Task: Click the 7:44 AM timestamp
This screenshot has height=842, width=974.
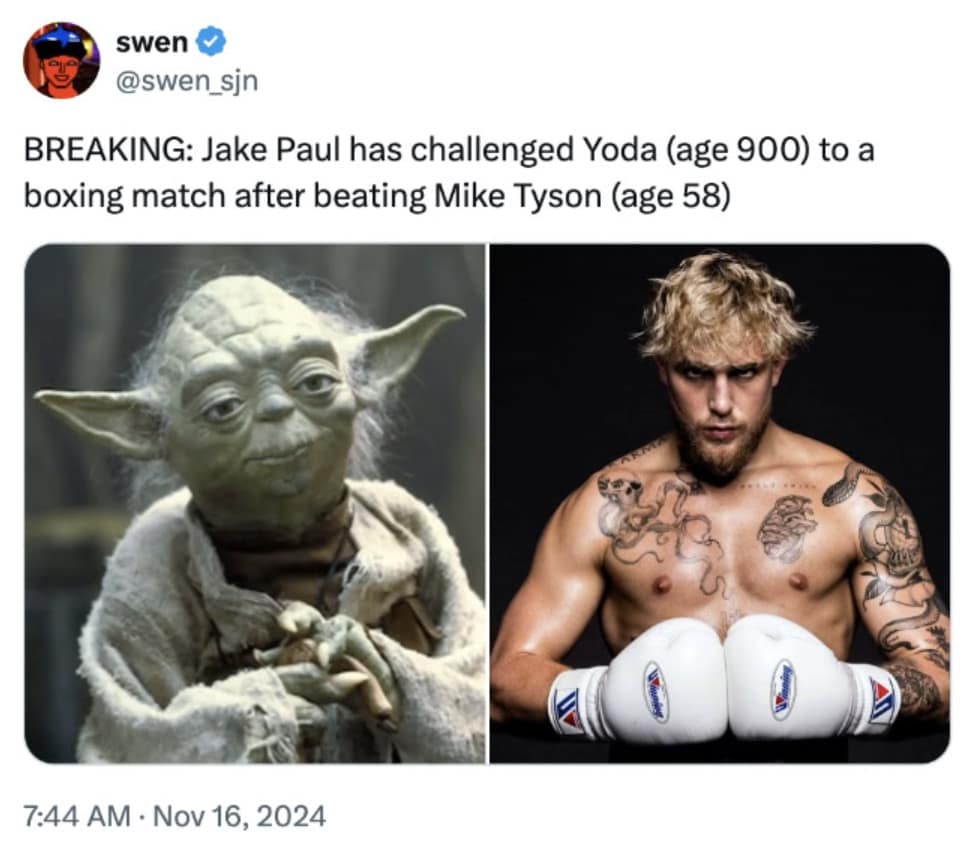Action: tap(77, 815)
